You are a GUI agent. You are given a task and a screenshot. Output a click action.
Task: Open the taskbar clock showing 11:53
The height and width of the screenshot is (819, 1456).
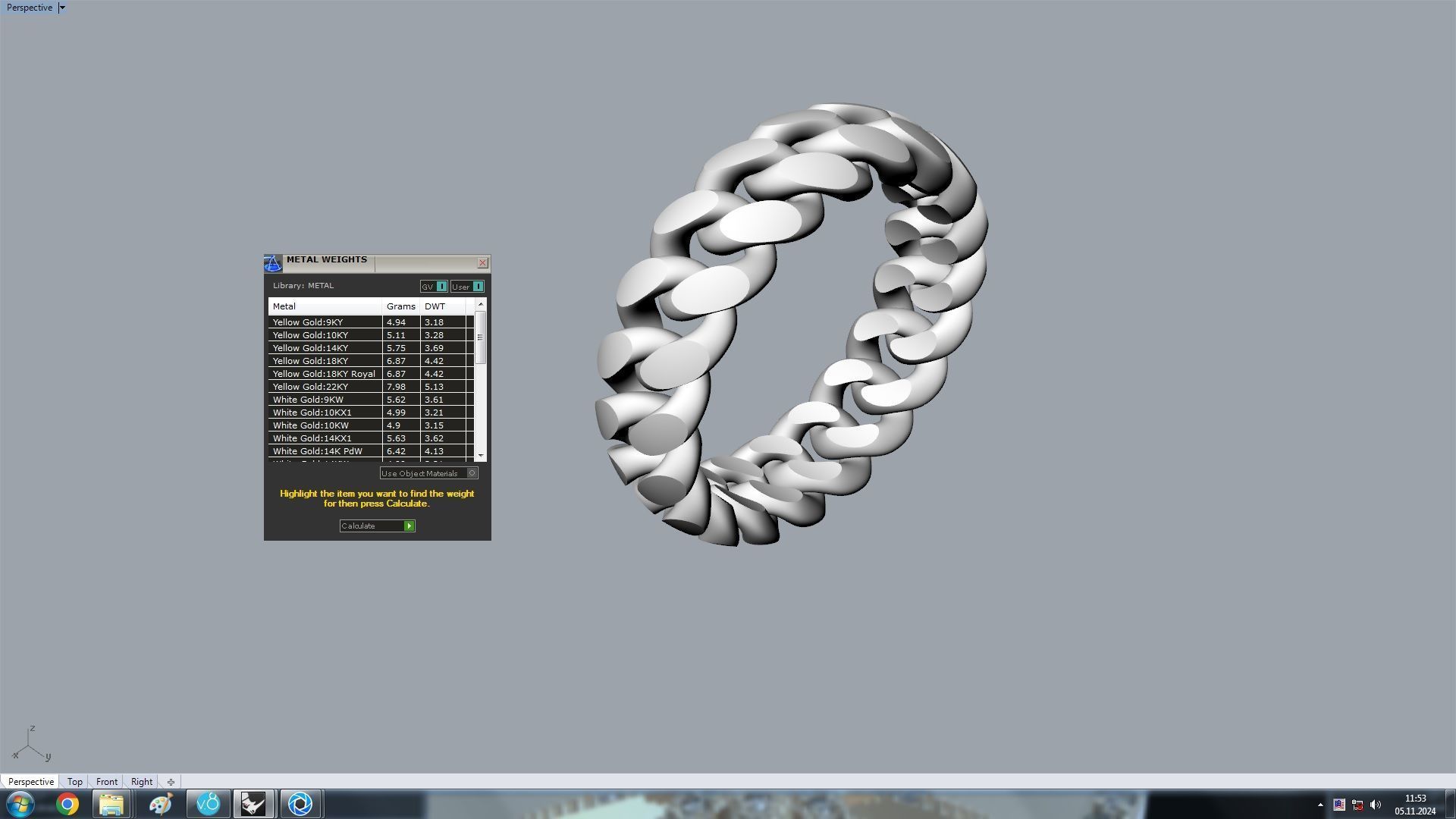(1415, 805)
